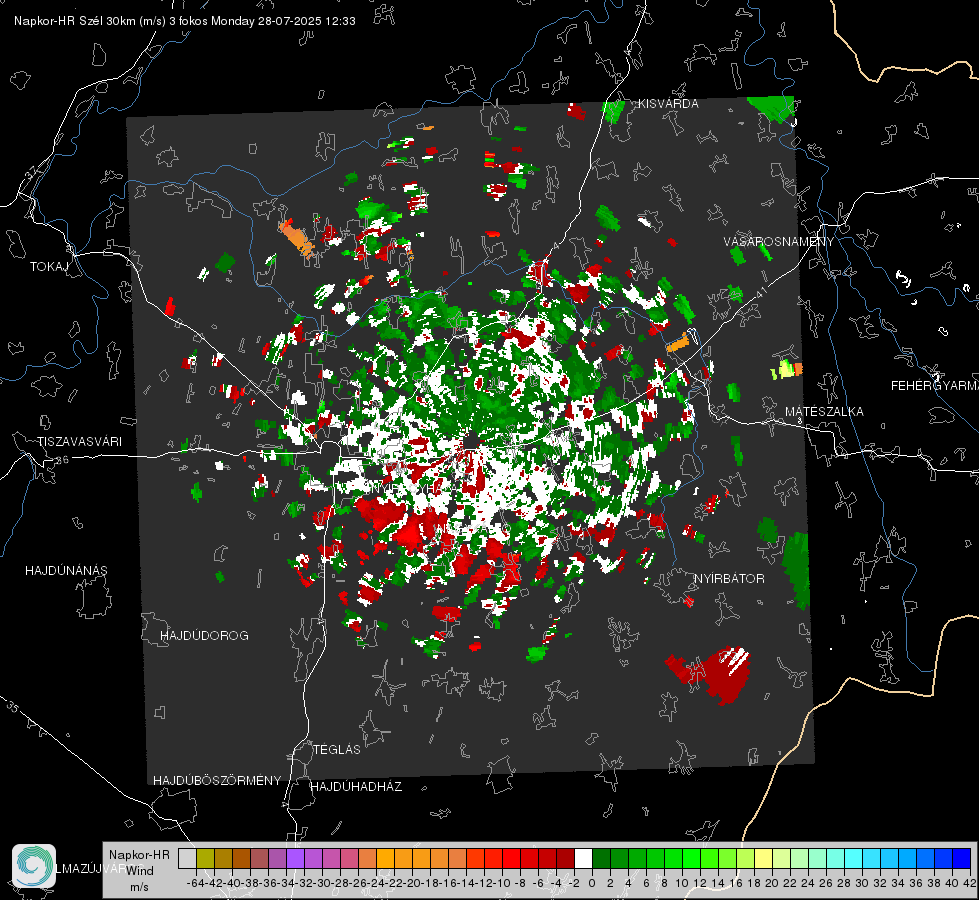Viewport: 979px width, 900px height.
Task: Select the TISZAVASVÁRI label
Action: click(x=79, y=442)
